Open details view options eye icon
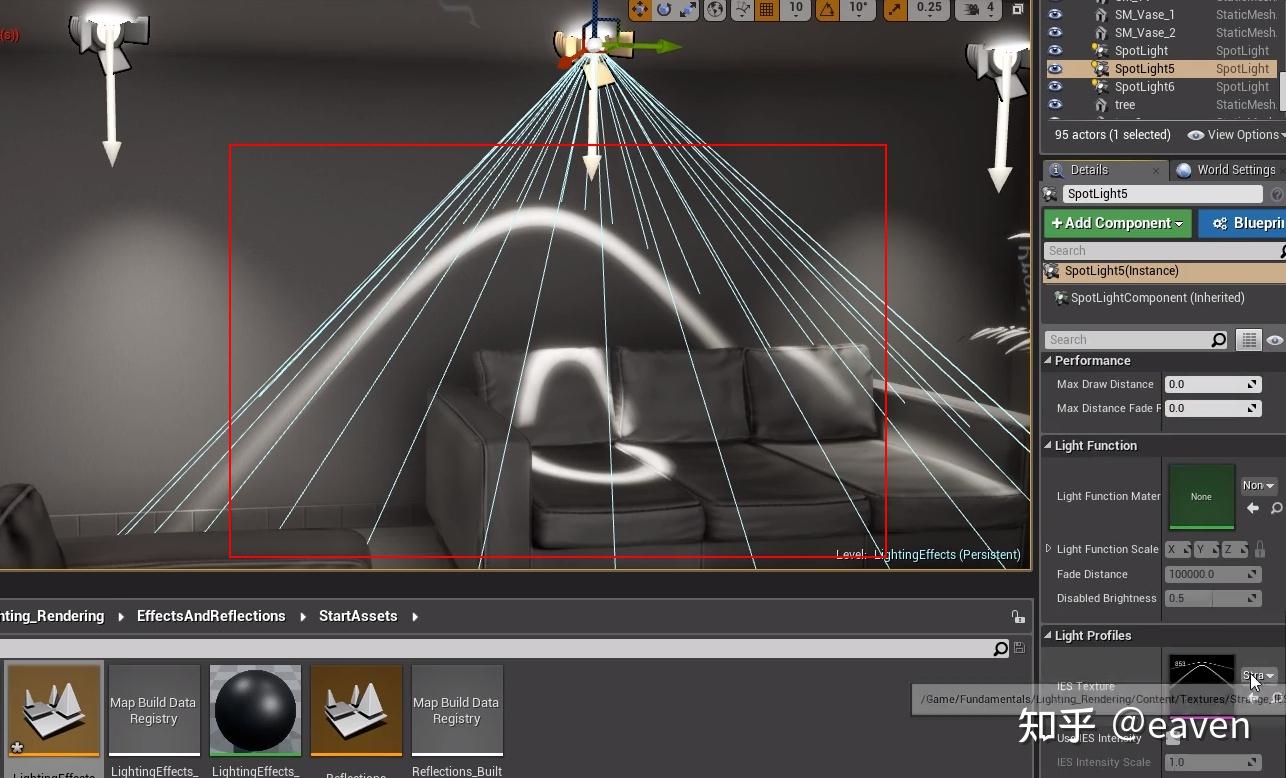Screen dimensions: 1286x778 (x=1275, y=340)
